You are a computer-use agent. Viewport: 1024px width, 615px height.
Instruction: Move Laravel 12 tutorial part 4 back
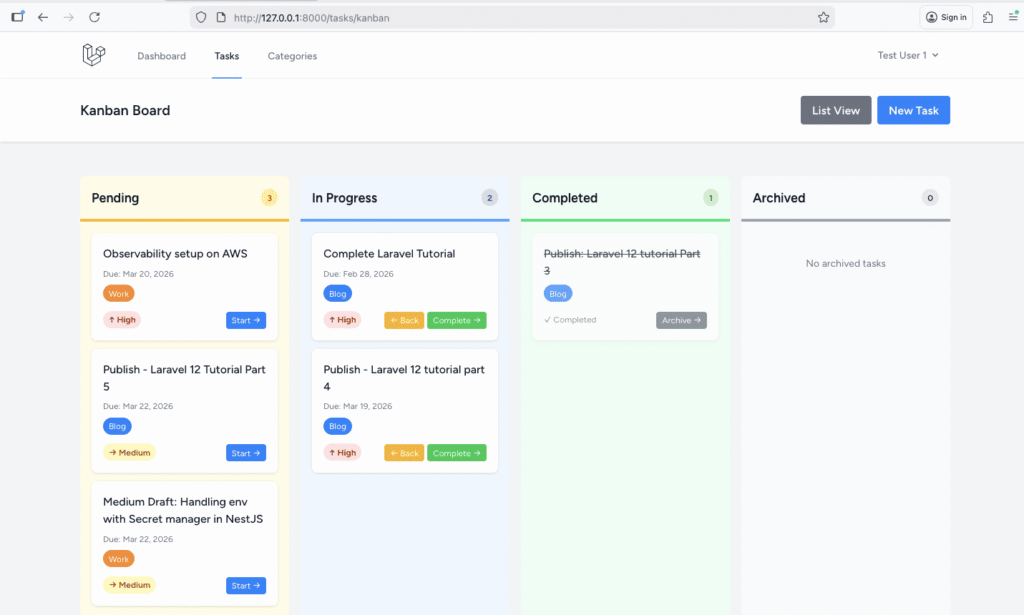pos(404,453)
